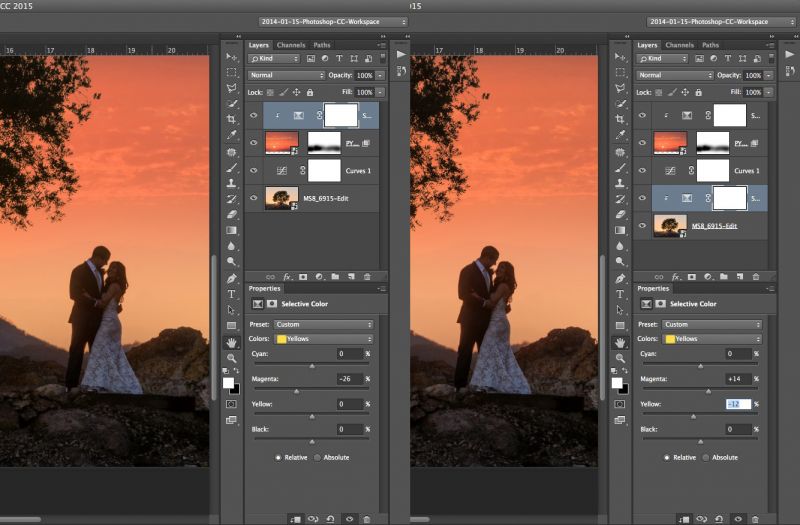
Task: Choose Relative method in left Properties panel
Action: tap(278, 458)
